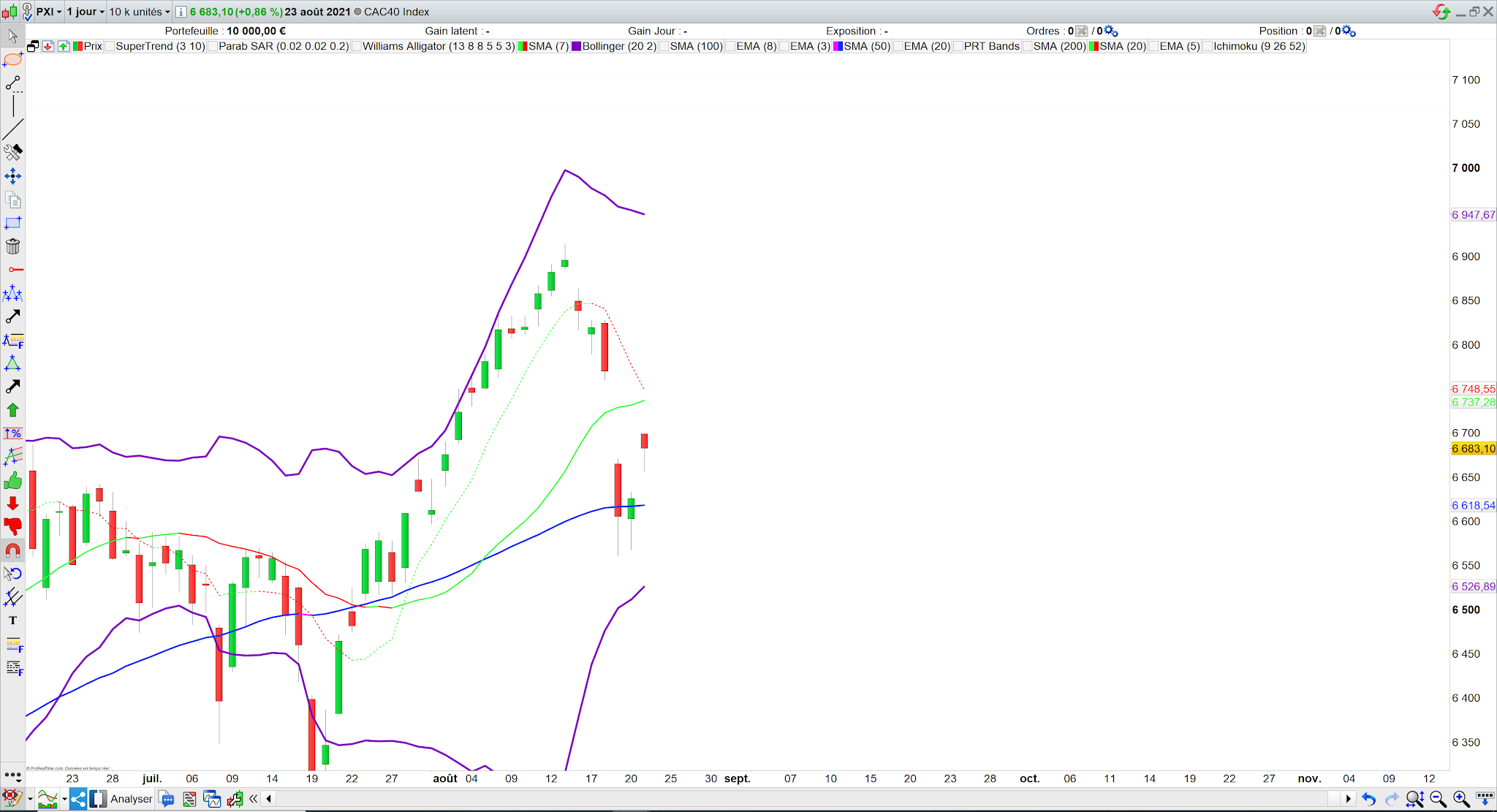This screenshot has width=1497, height=812.
Task: Enable the Ichimoku (9 26 52) indicator
Action: click(x=1208, y=46)
